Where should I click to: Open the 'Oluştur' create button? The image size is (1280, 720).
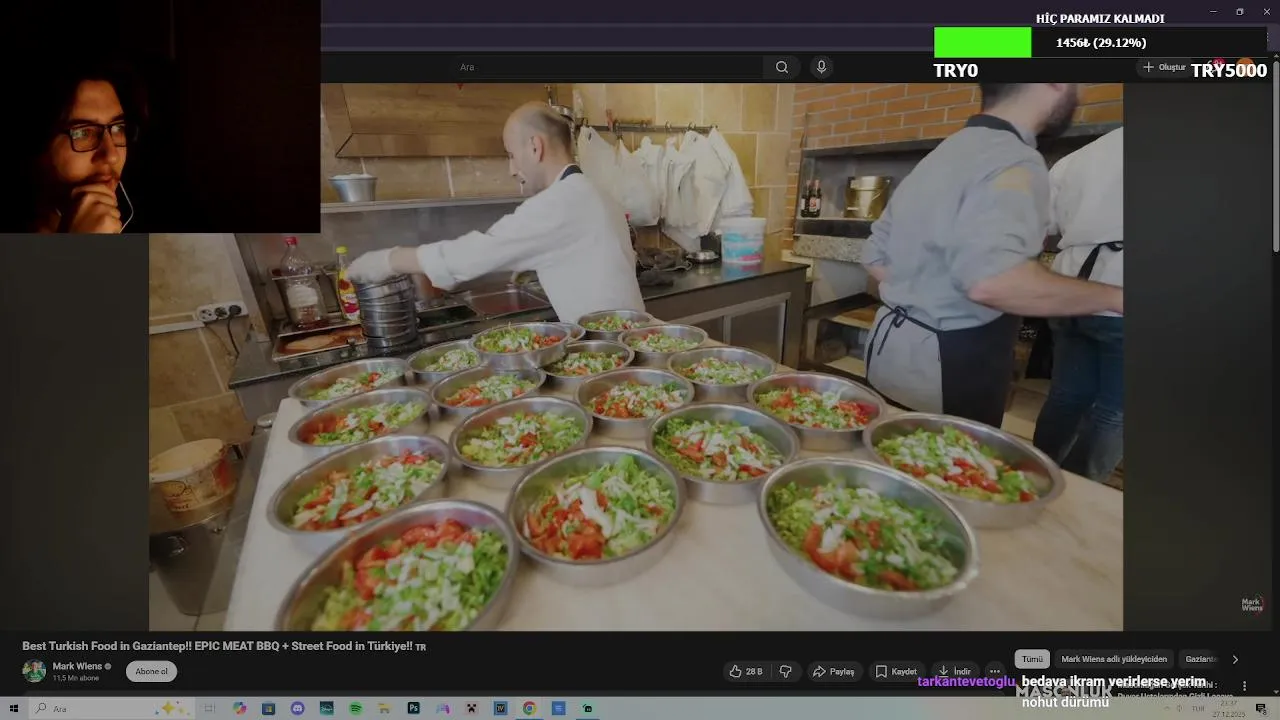coord(1165,67)
